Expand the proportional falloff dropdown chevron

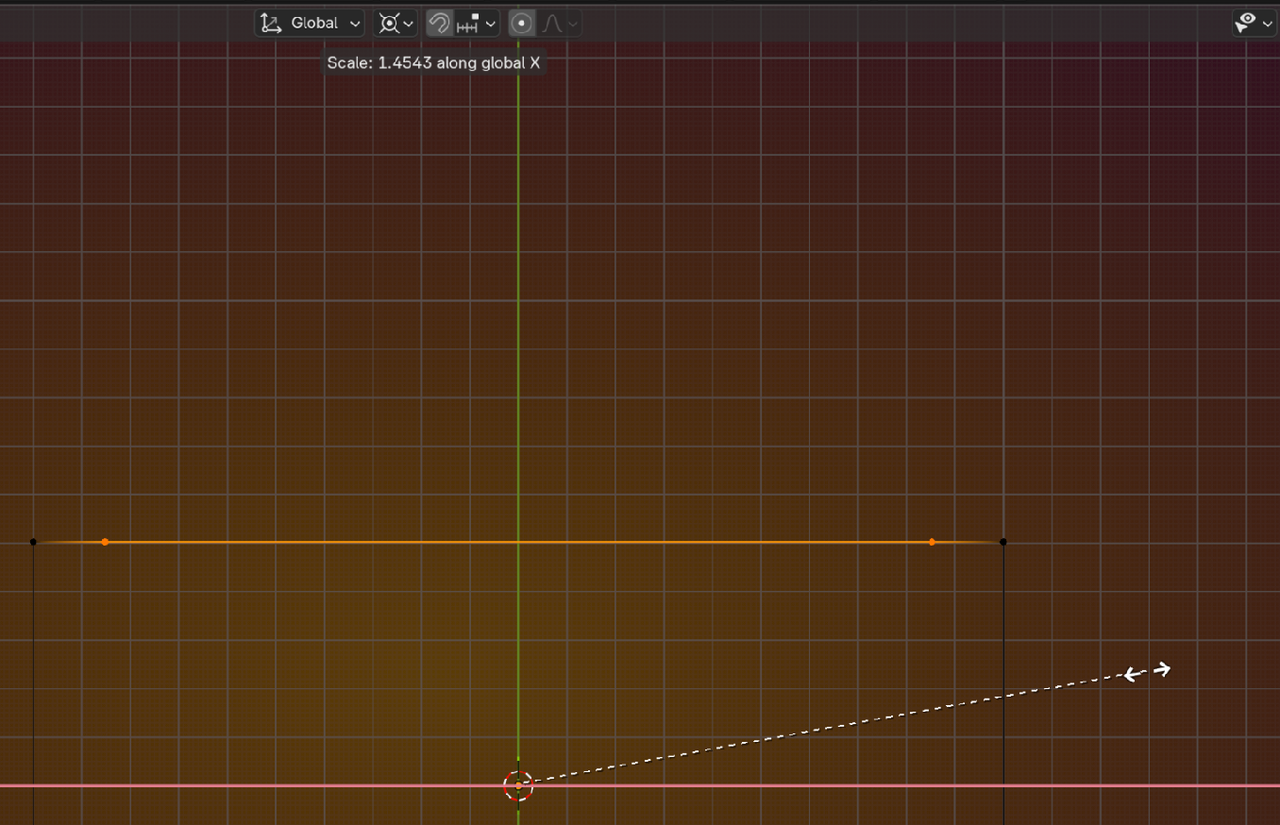point(572,23)
